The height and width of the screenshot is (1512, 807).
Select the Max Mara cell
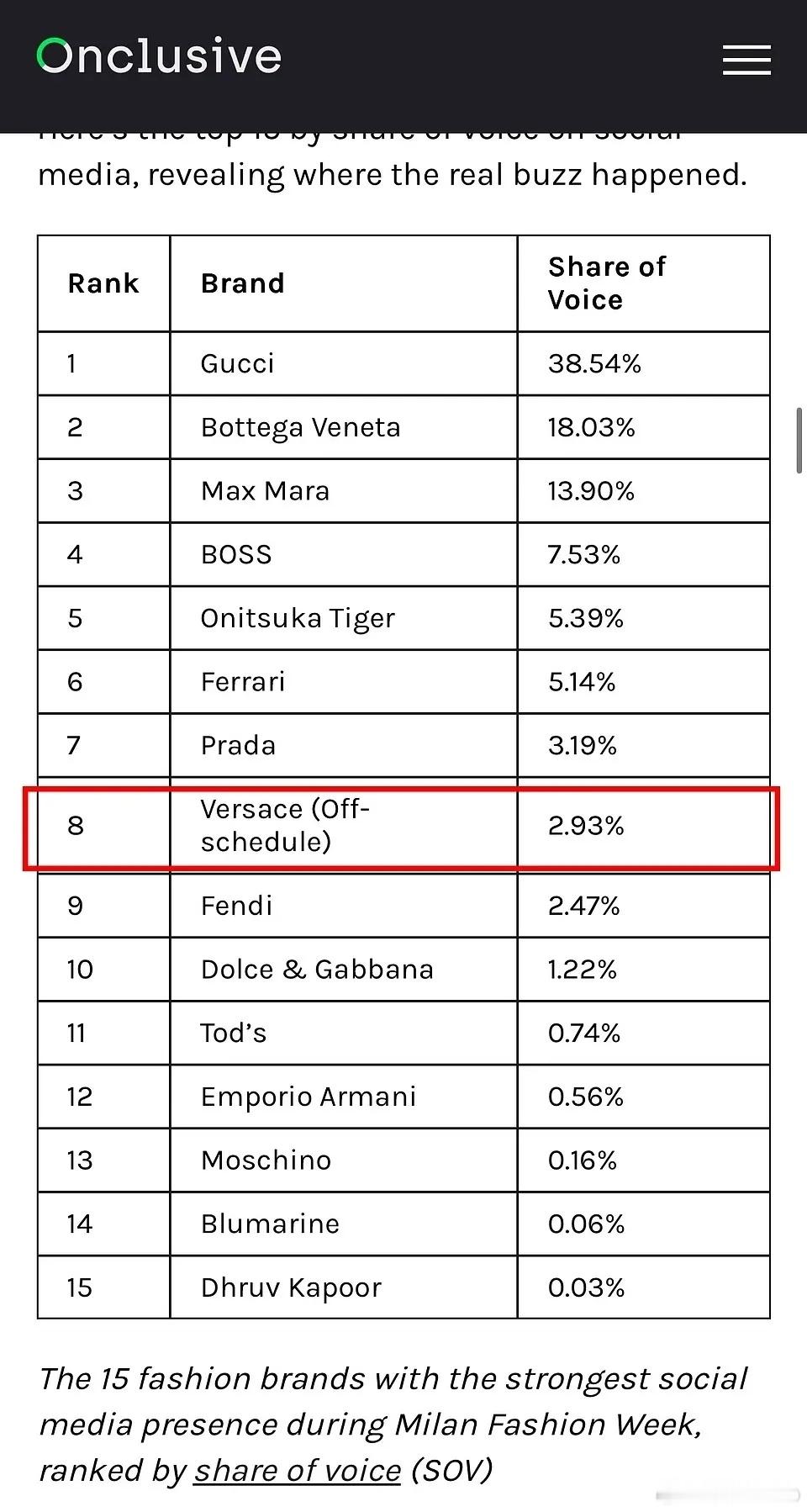(265, 491)
